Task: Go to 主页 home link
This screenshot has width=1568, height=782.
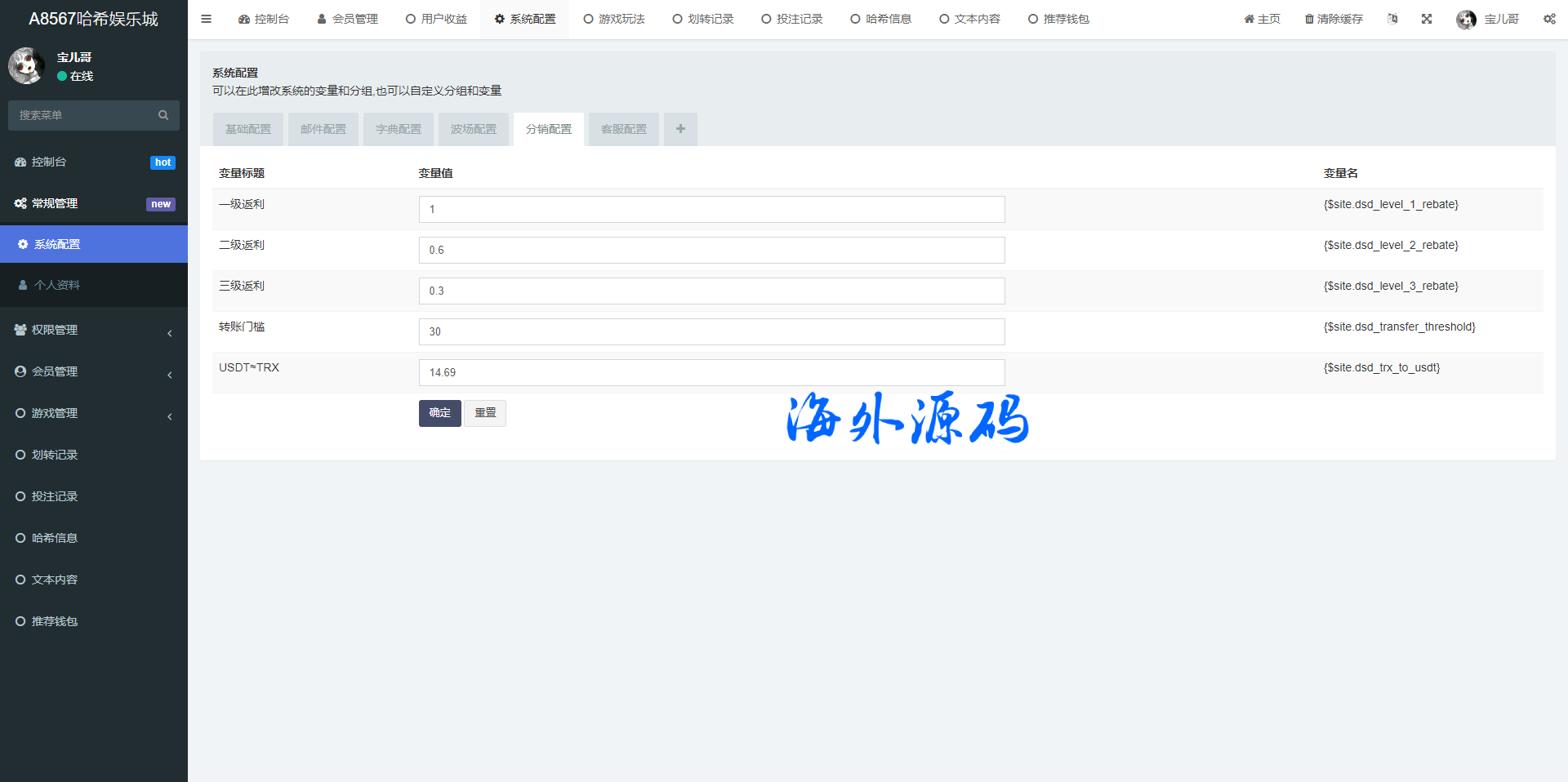Action: 1262,19
